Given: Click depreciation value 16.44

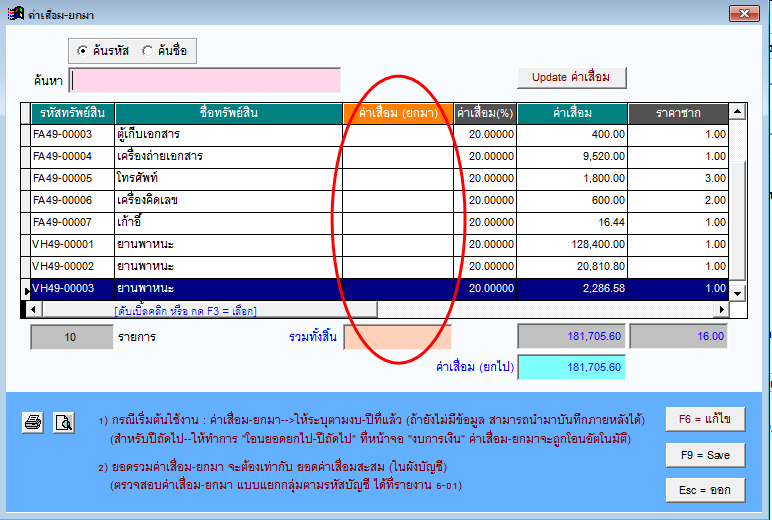Looking at the screenshot, I should (611, 223).
